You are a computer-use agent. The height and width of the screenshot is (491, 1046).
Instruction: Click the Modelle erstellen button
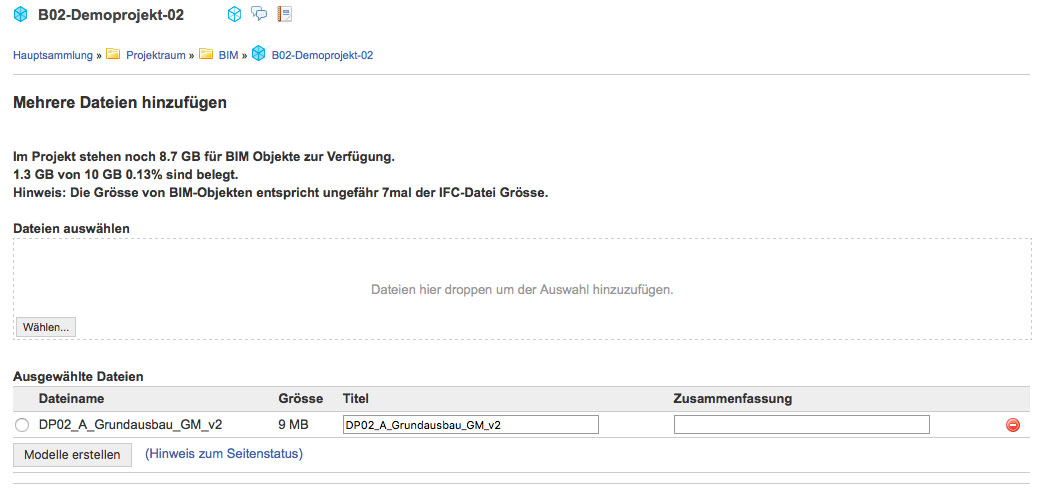coord(72,455)
